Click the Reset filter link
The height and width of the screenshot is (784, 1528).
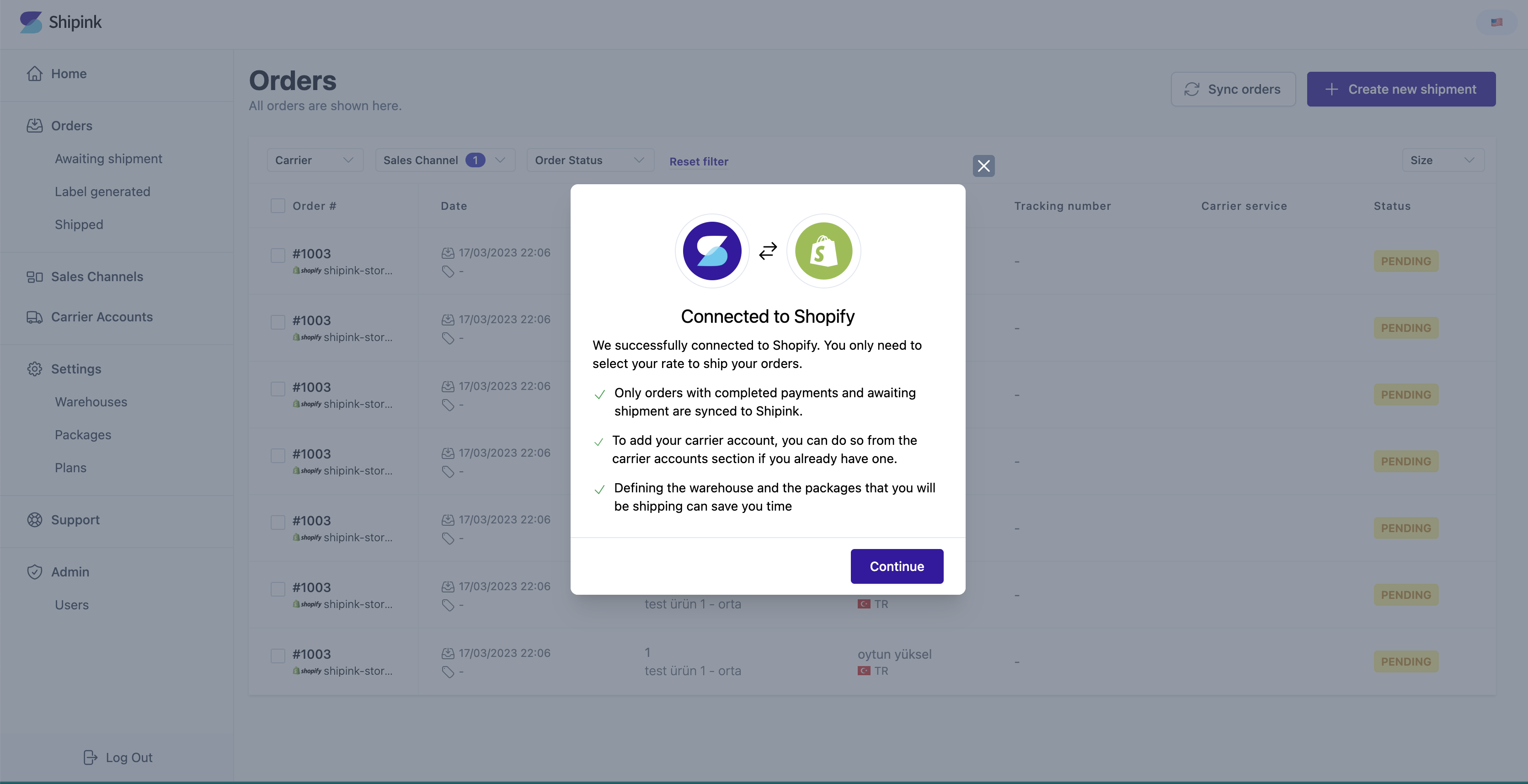point(698,161)
